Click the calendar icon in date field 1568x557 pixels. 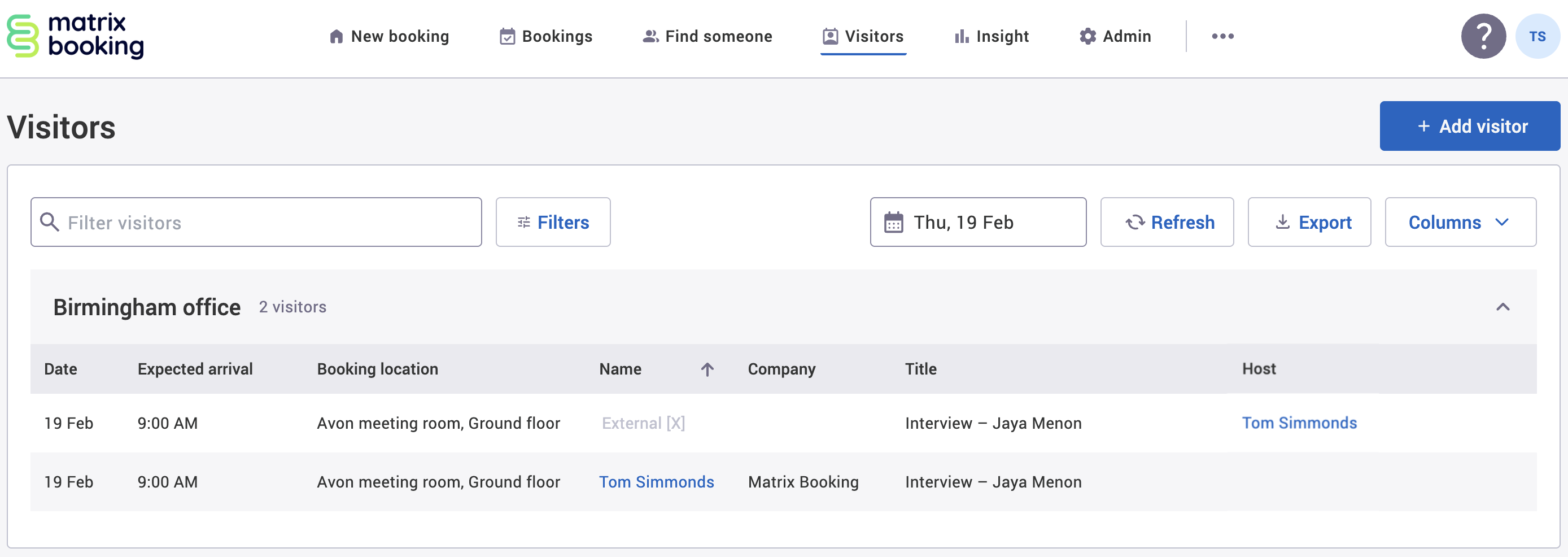coord(894,223)
